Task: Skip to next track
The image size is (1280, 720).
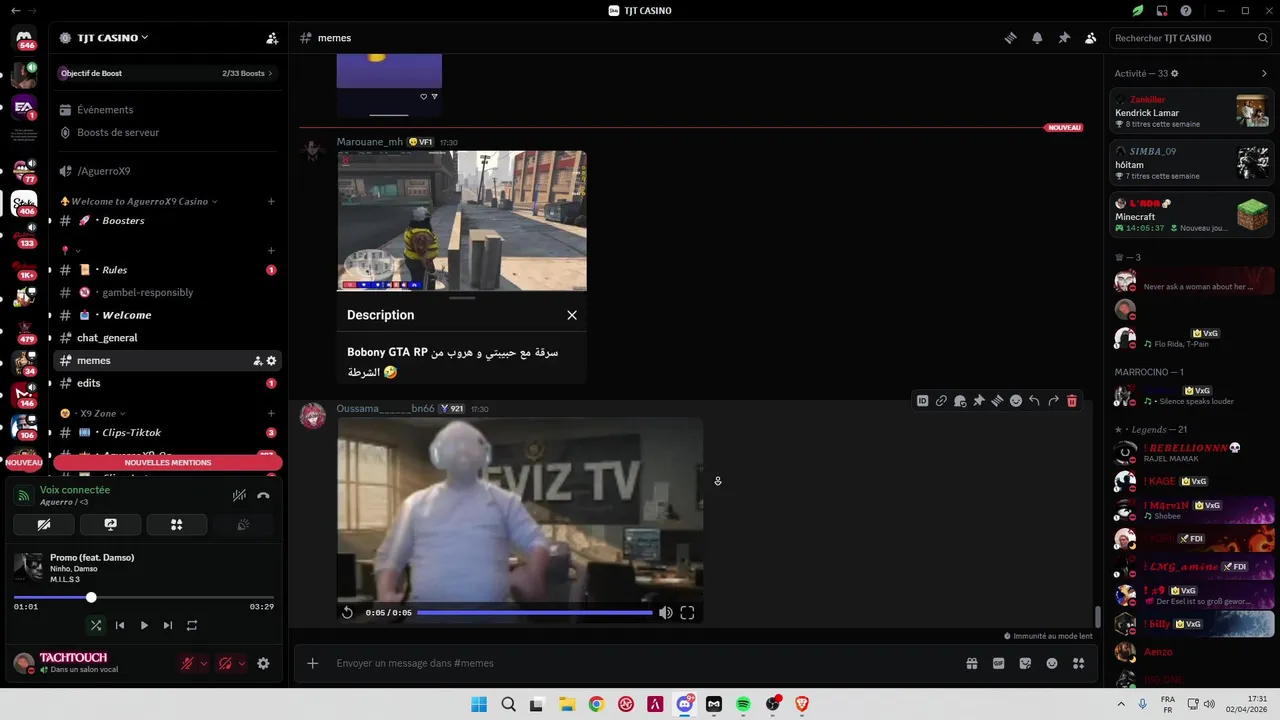Action: click(x=168, y=625)
